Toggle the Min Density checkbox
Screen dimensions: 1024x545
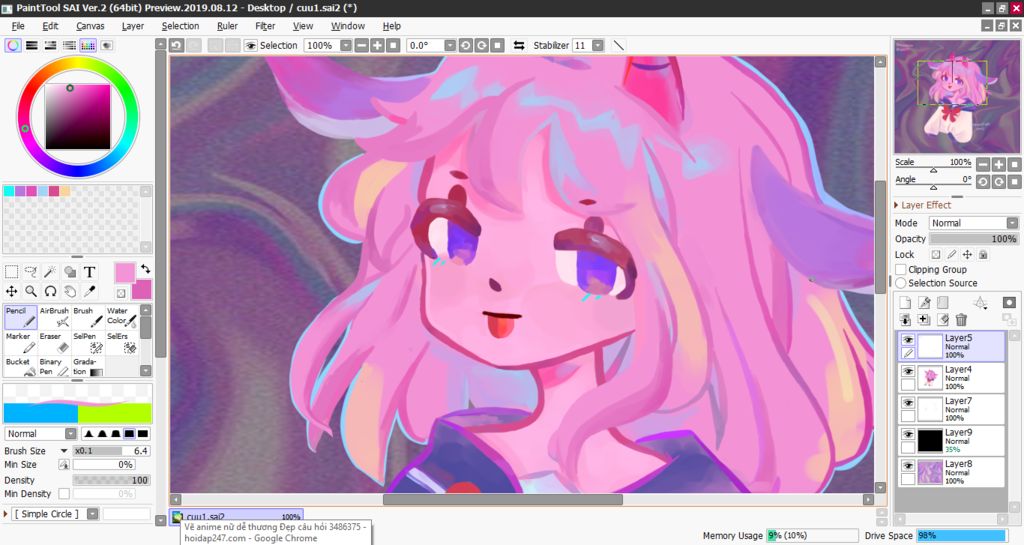(64, 493)
